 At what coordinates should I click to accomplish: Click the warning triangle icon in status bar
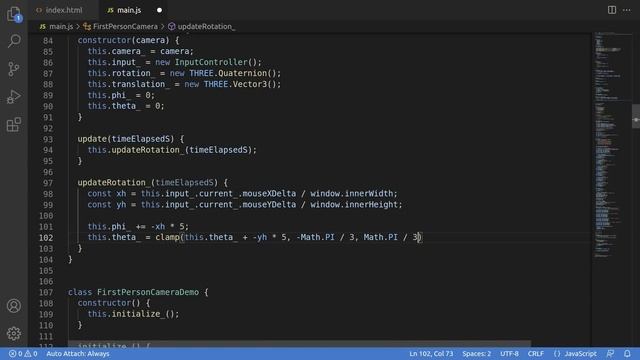28,353
